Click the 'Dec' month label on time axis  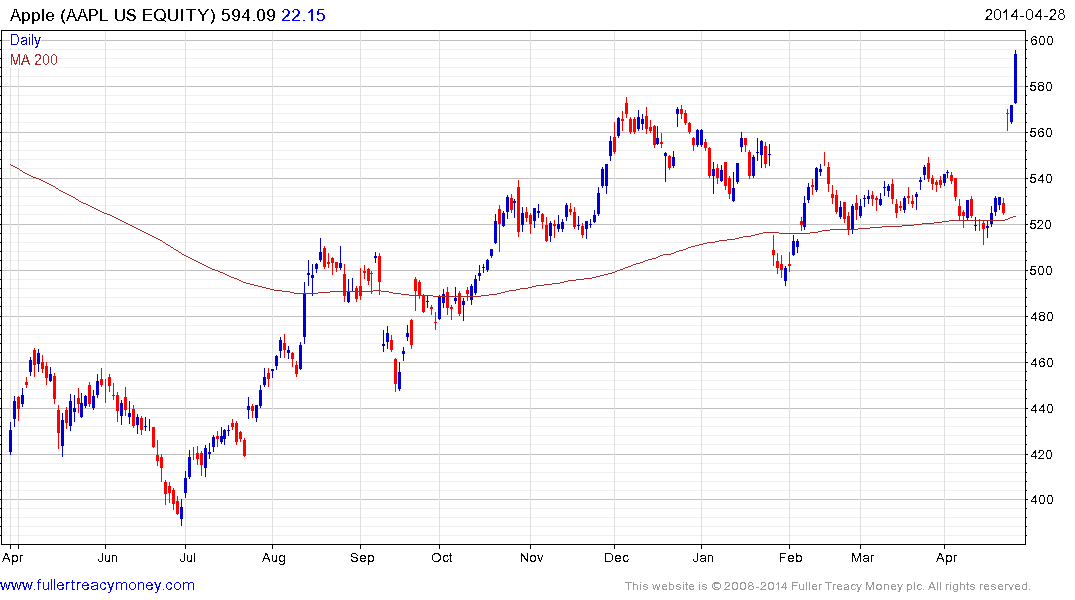[x=616, y=557]
